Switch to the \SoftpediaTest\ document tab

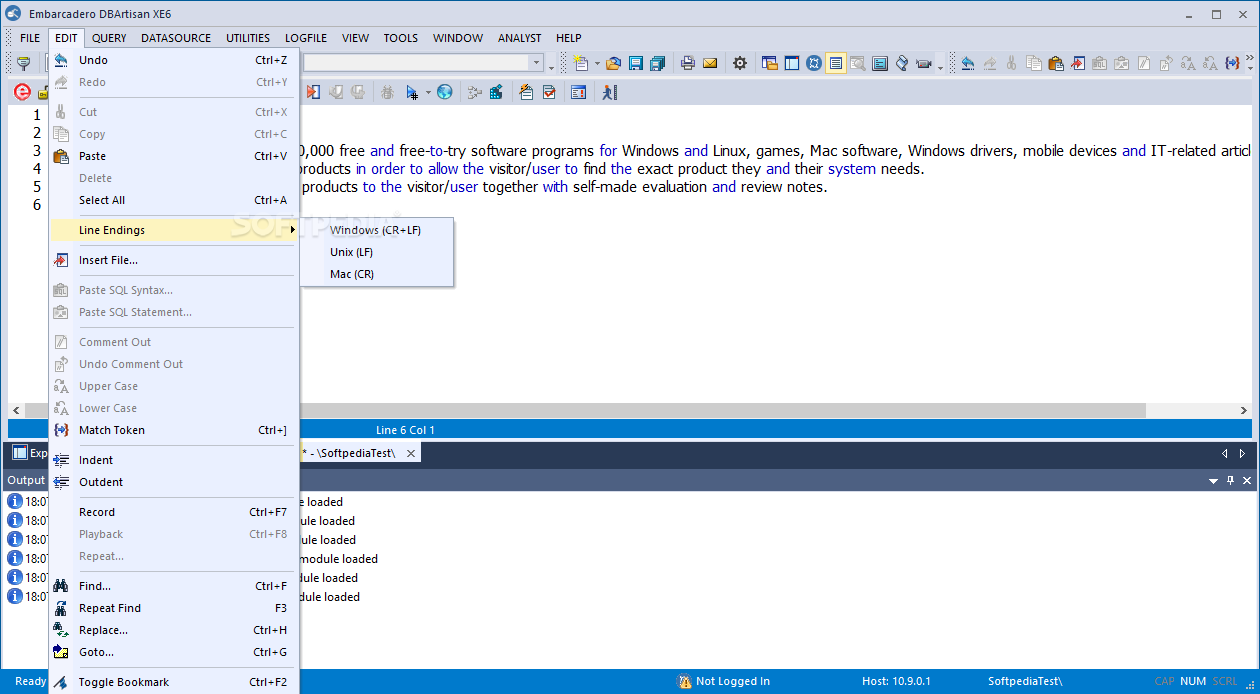point(358,453)
